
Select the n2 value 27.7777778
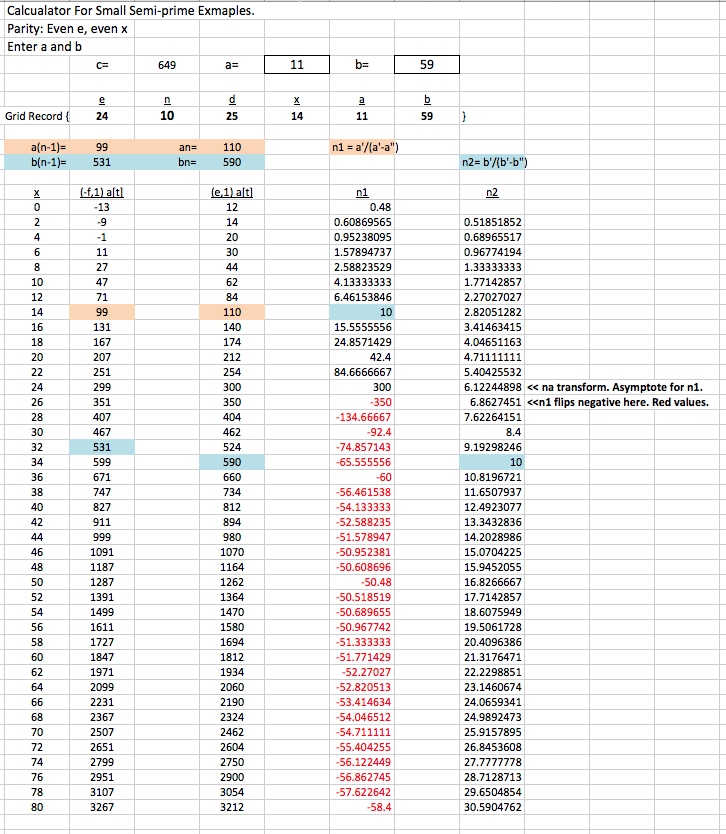point(493,762)
